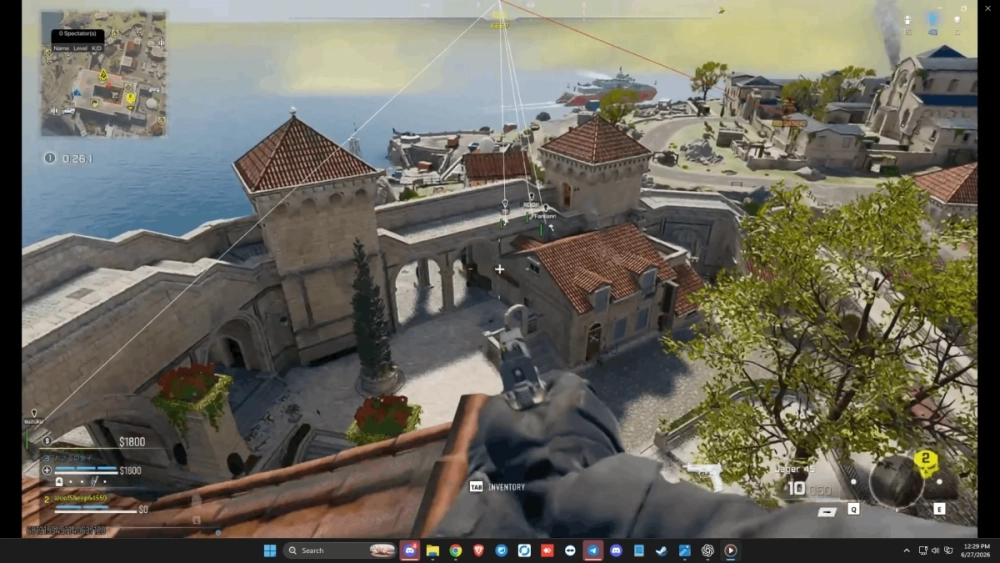Image resolution: width=1000 pixels, height=563 pixels.
Task: Click the minimap in the top-left corner
Action: pos(103,74)
